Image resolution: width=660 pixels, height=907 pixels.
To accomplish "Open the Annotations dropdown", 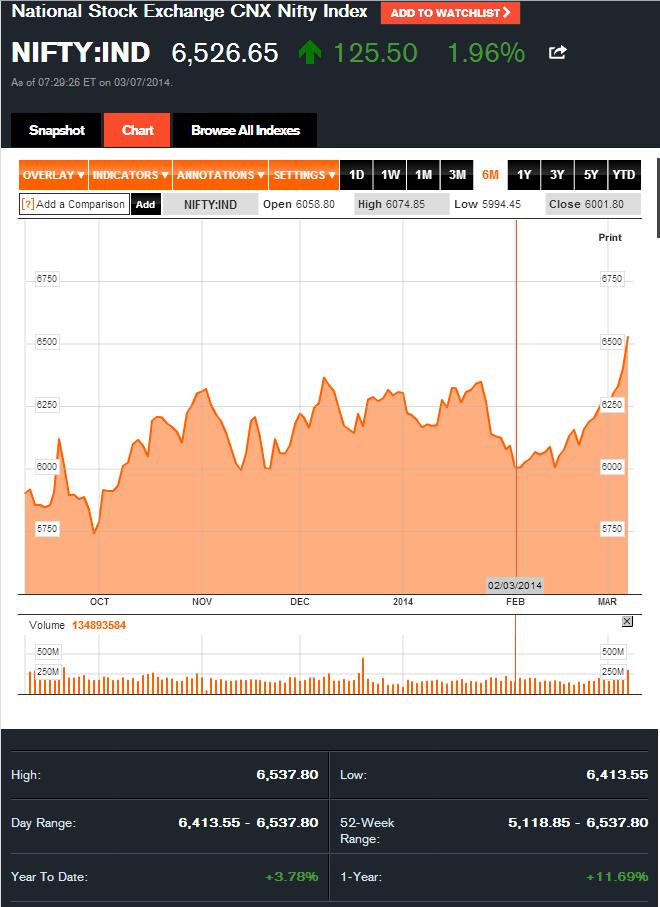I will (x=220, y=175).
